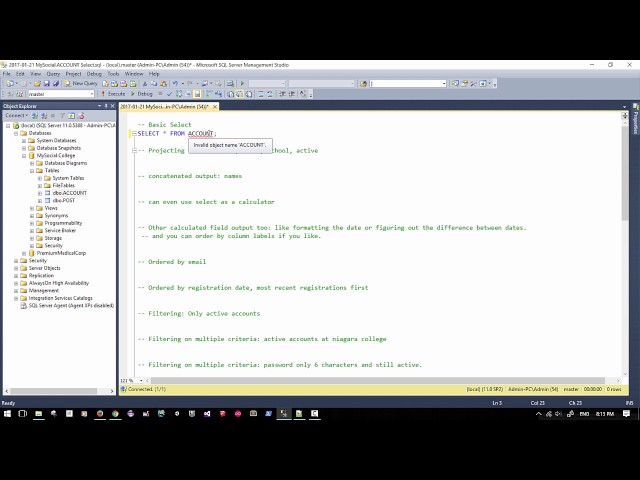Open the Tools menu
Image resolution: width=640 pixels, height=480 pixels.
click(113, 74)
